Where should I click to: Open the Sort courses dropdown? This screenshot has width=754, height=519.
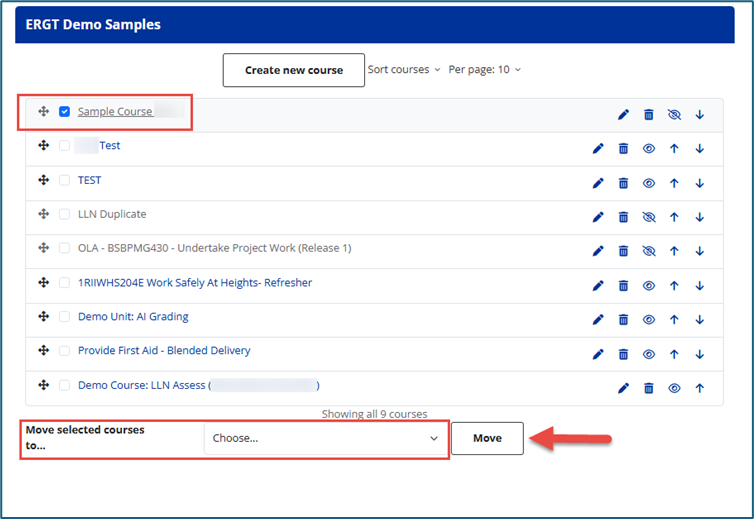(x=403, y=70)
